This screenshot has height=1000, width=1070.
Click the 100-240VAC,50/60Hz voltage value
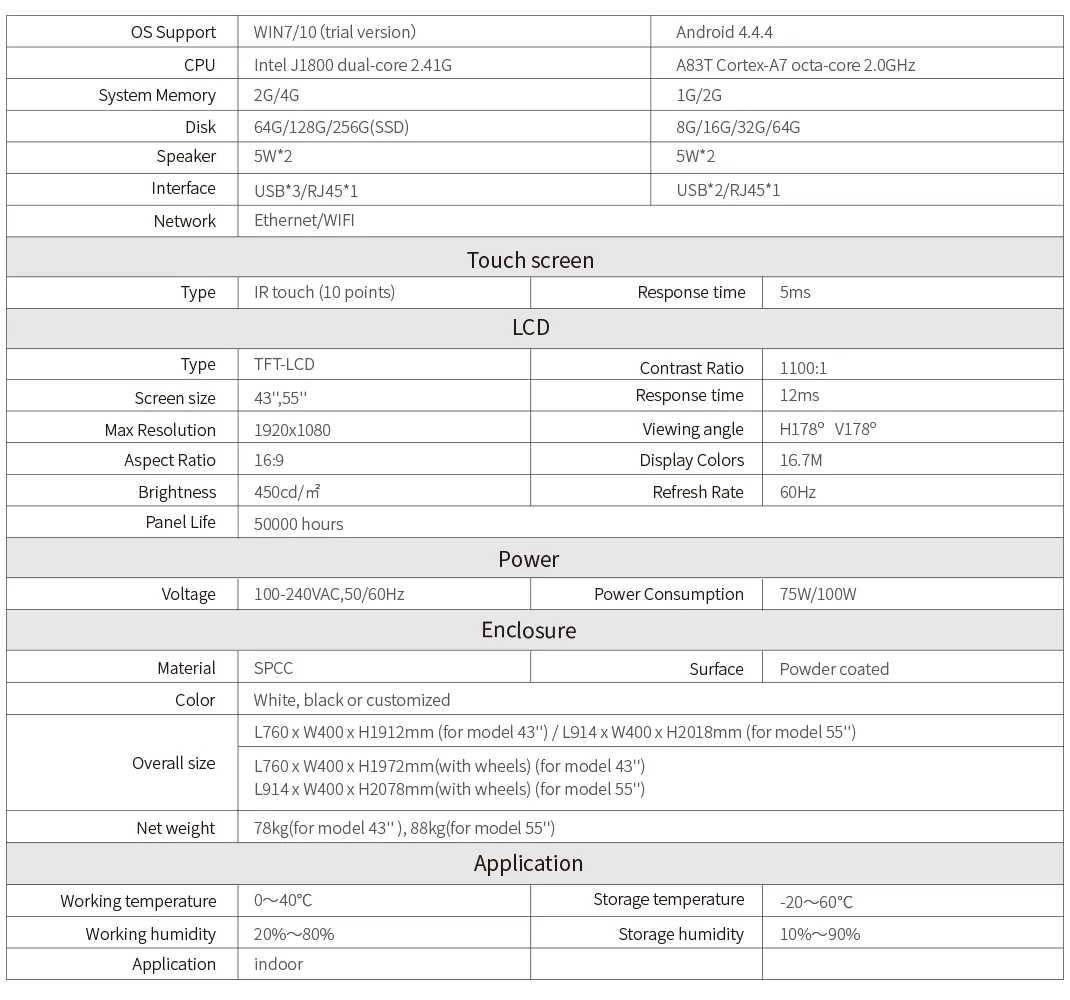329,594
